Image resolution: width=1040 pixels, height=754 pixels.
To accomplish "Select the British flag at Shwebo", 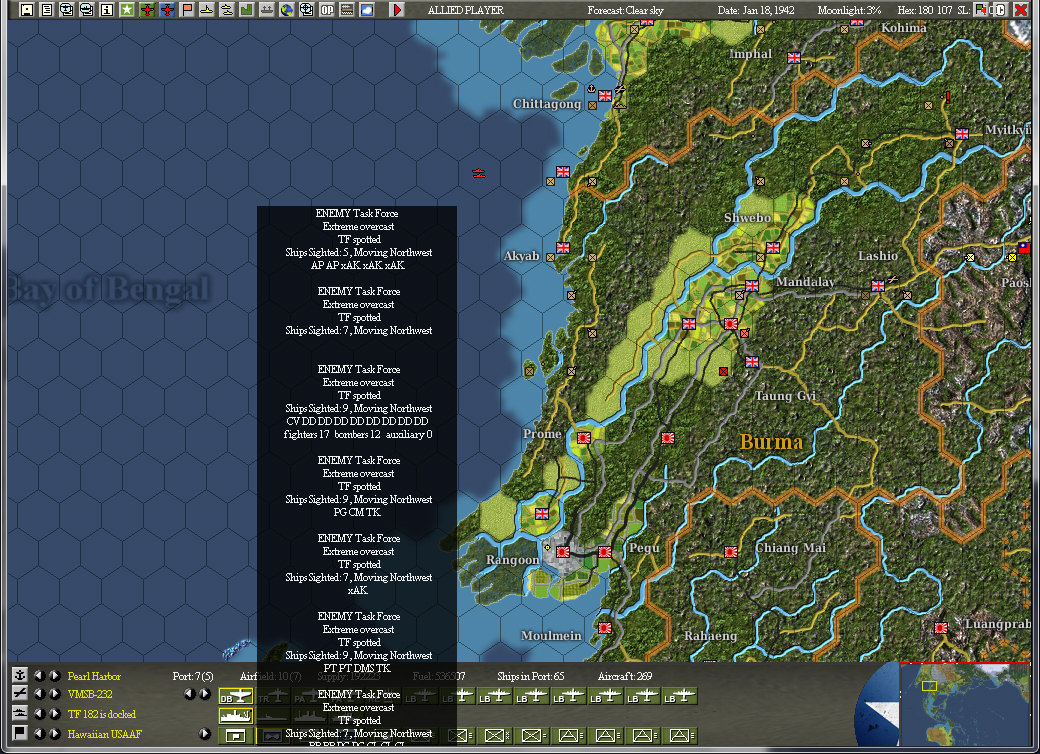I will [x=773, y=247].
